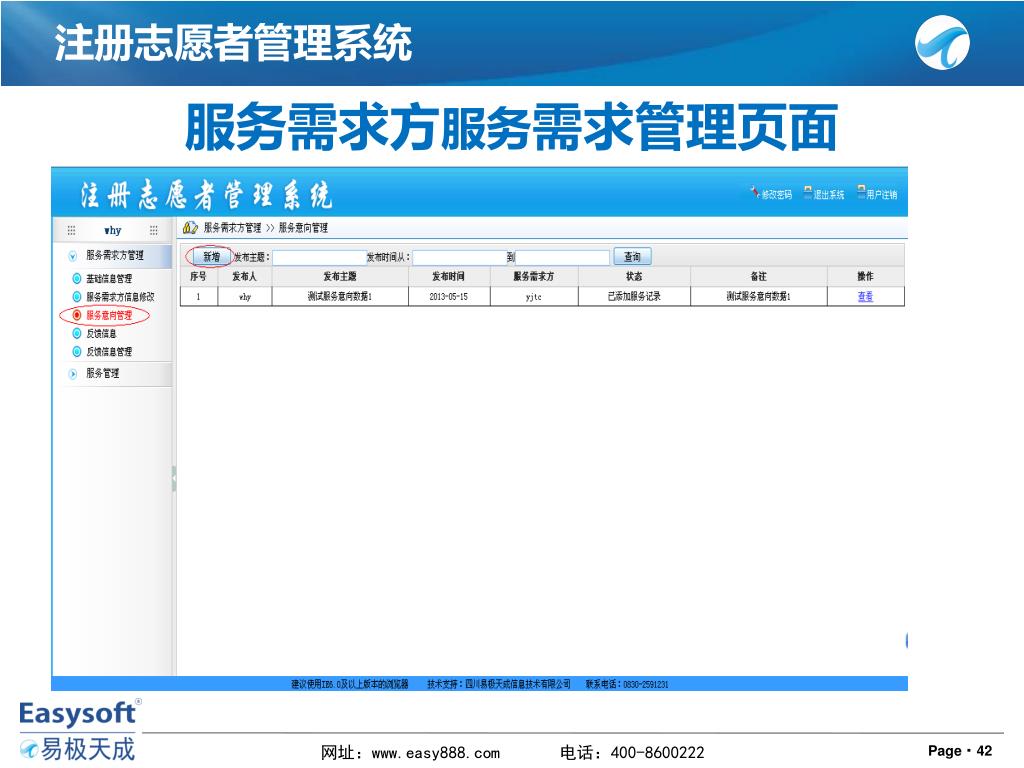Viewport: 1024px width, 768px height.
Task: Click the www.easy888.com website text
Action: pos(436,753)
